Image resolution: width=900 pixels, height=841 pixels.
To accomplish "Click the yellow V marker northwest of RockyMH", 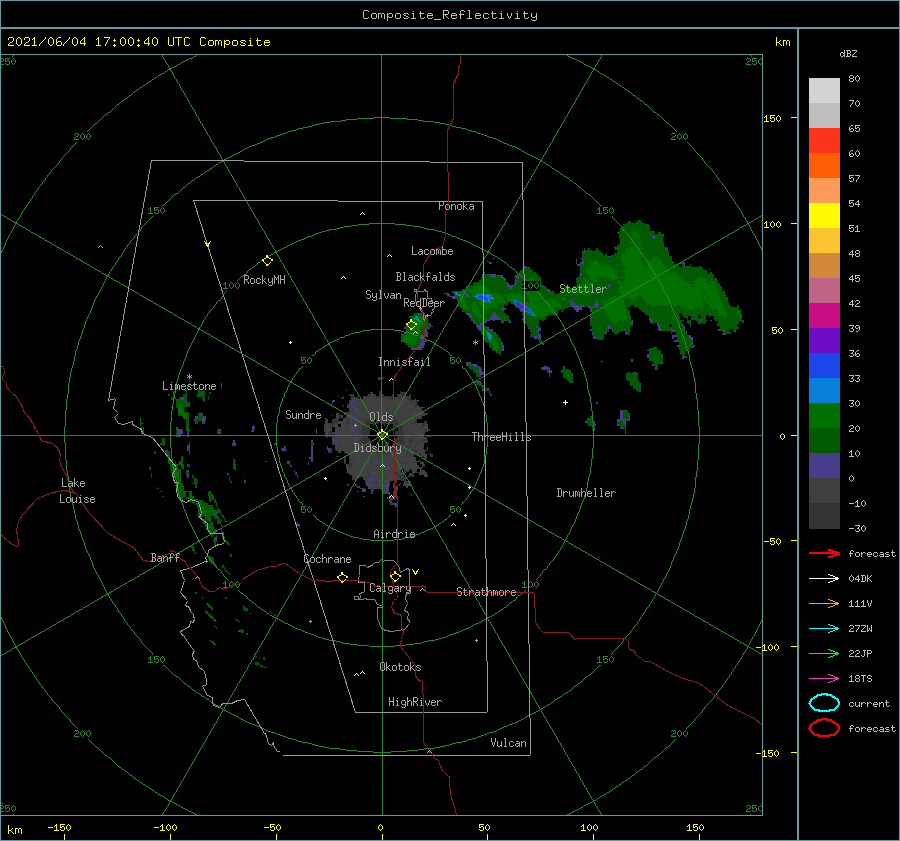I will [208, 244].
